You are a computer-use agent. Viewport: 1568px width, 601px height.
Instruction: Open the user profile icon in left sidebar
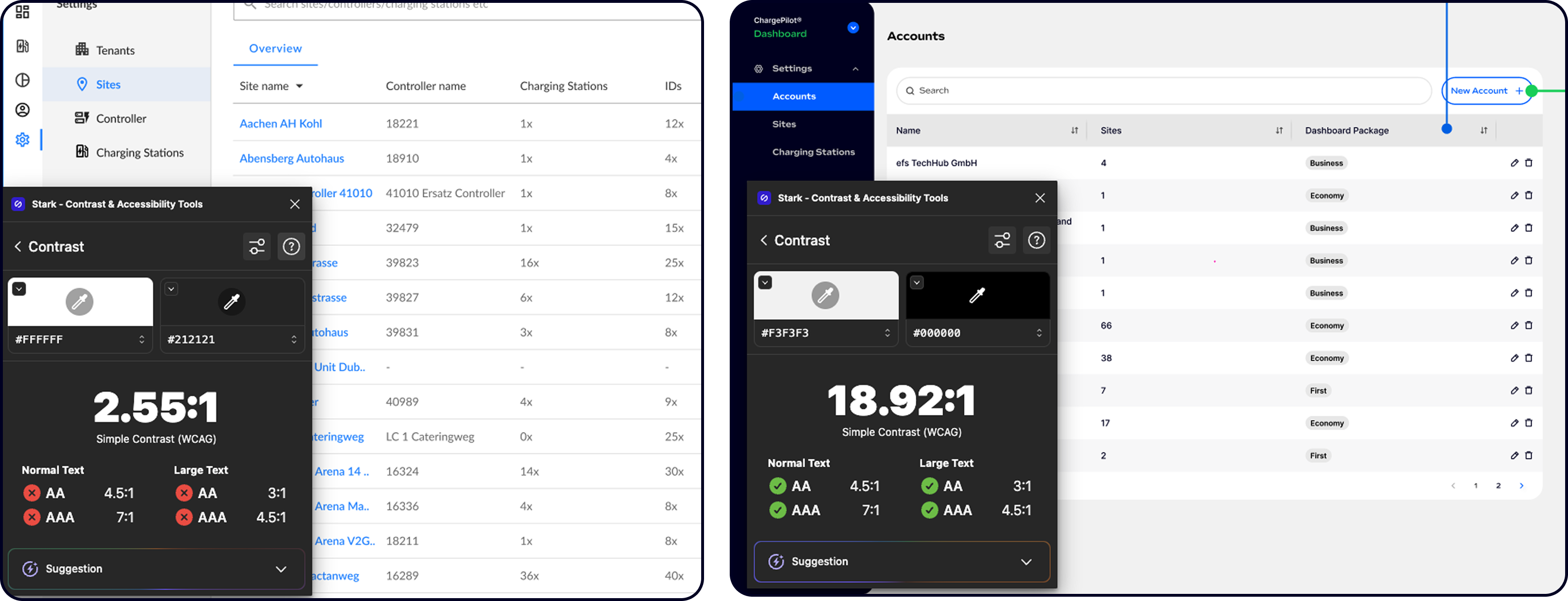click(22, 109)
